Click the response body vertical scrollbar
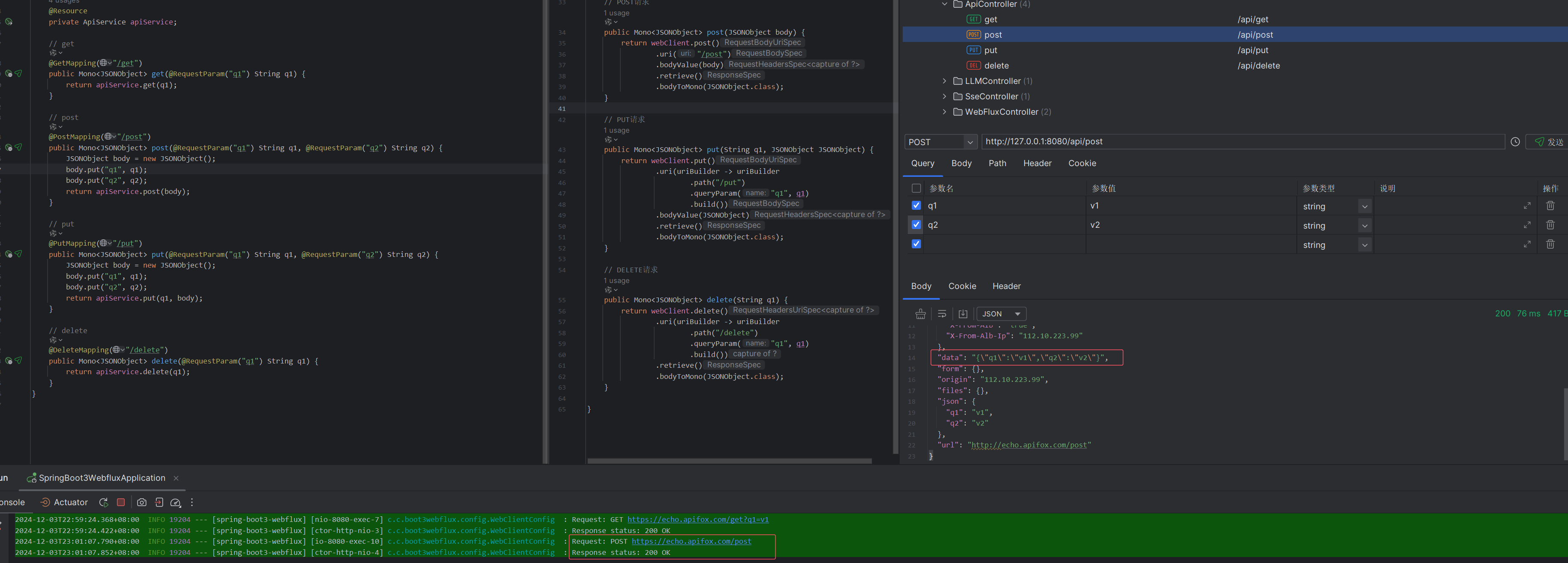Image resolution: width=1568 pixels, height=563 pixels. click(x=1565, y=424)
